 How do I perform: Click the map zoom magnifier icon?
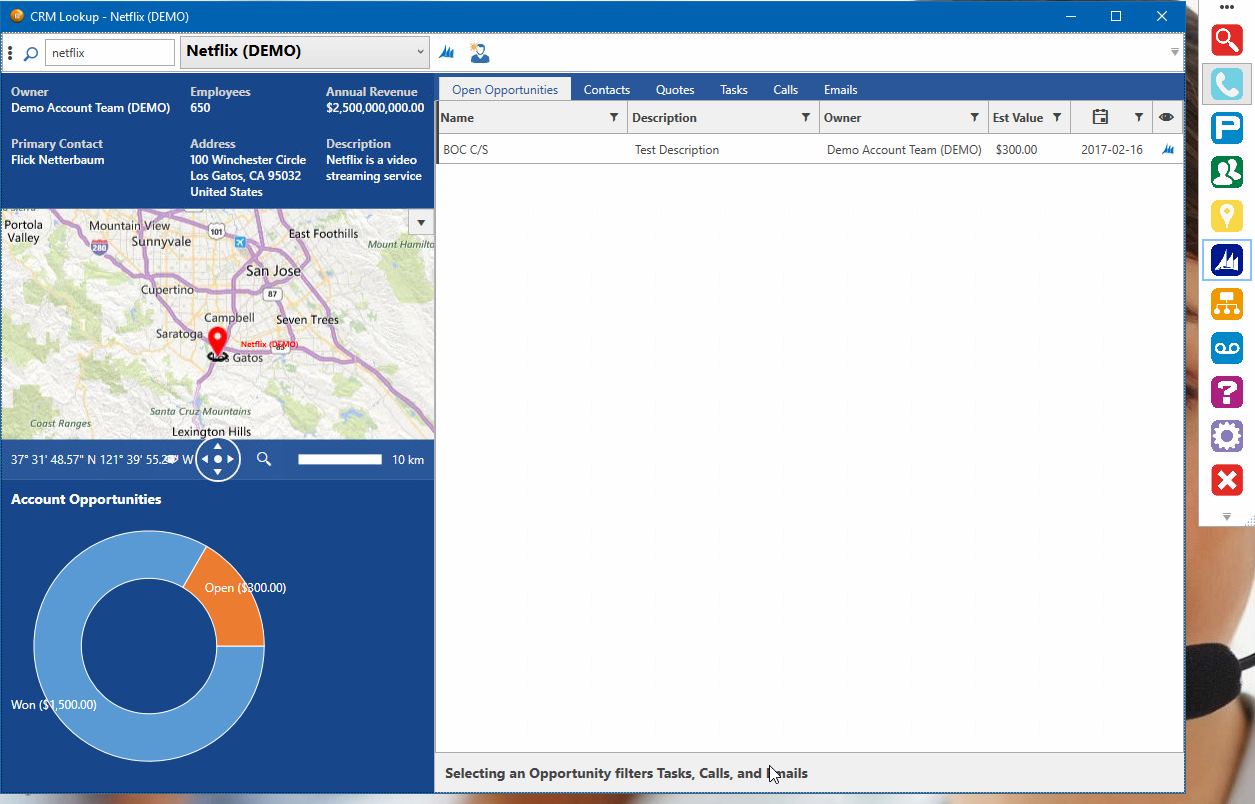[264, 459]
